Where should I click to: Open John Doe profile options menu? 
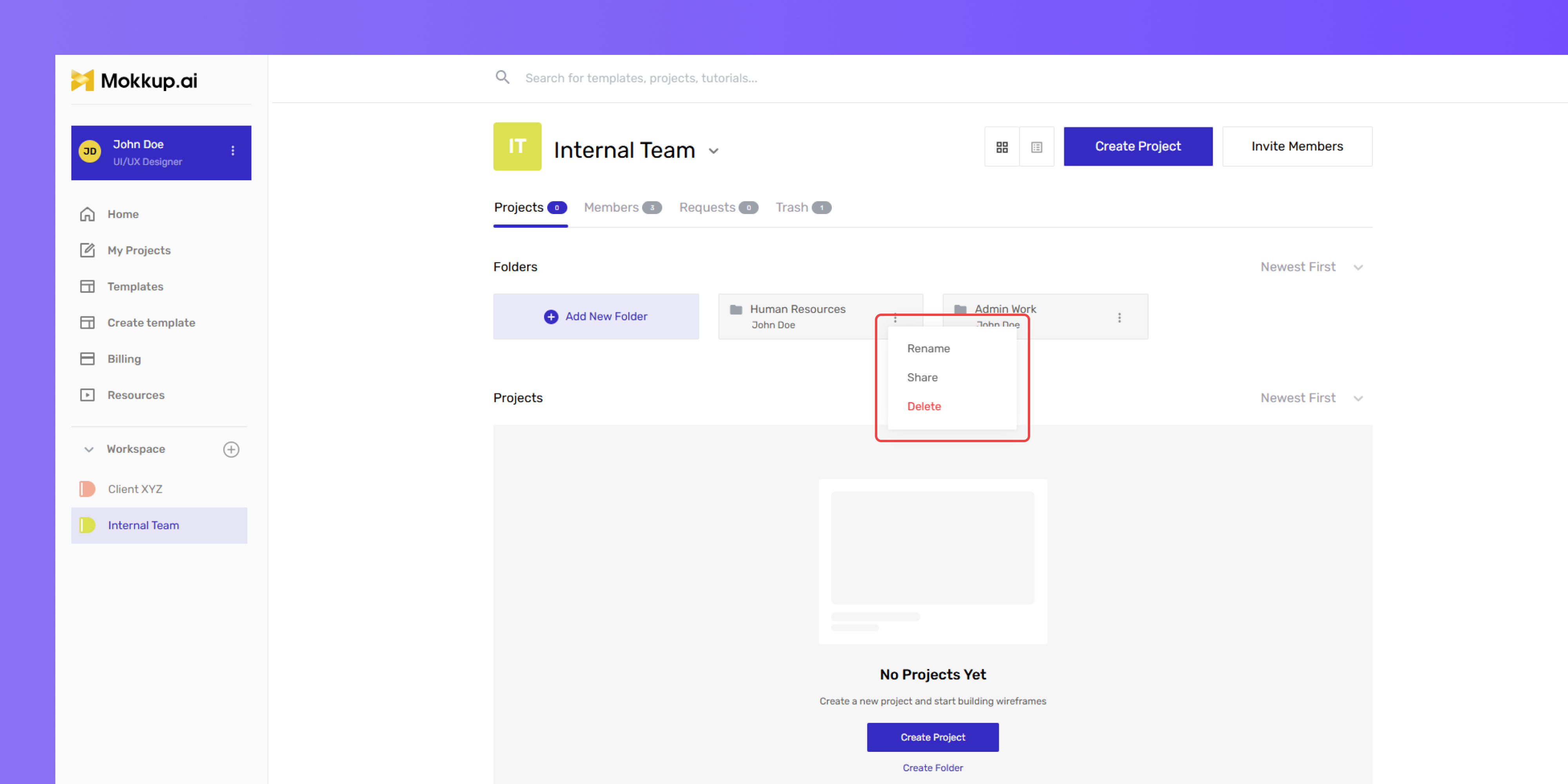click(232, 151)
